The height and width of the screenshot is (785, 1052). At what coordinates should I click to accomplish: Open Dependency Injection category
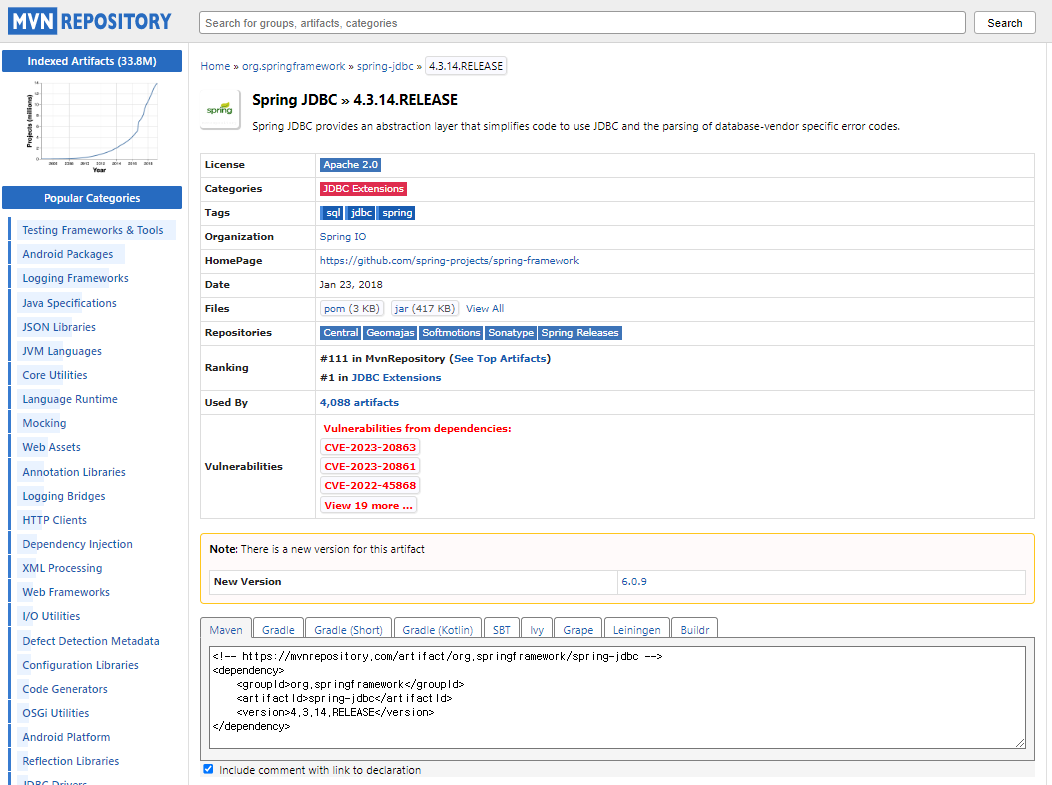[x=77, y=544]
